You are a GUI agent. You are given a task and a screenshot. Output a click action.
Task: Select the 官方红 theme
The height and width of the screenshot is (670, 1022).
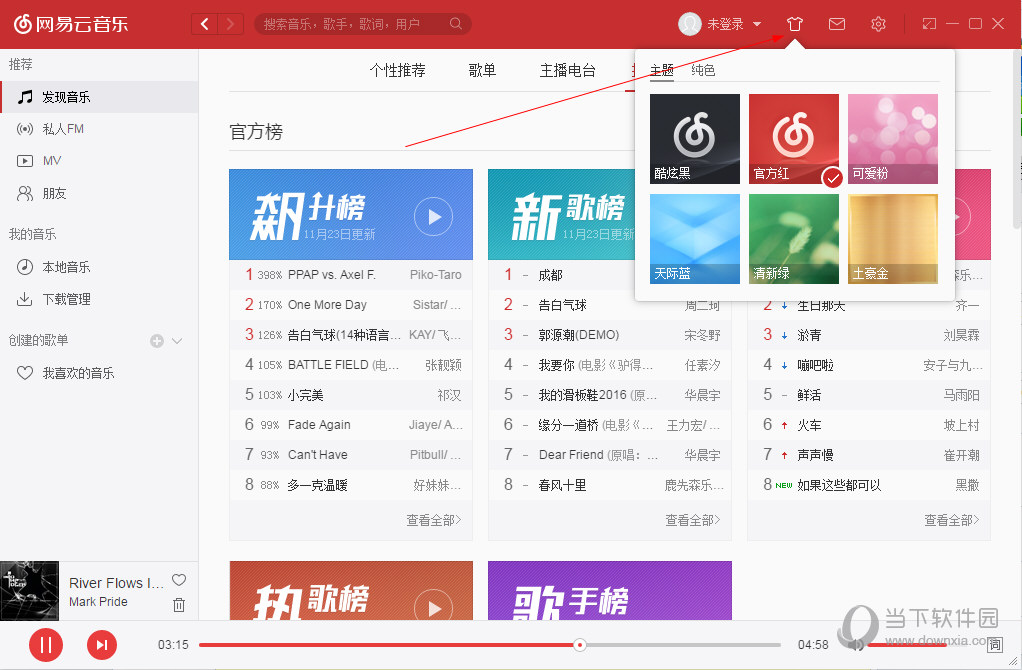(794, 139)
